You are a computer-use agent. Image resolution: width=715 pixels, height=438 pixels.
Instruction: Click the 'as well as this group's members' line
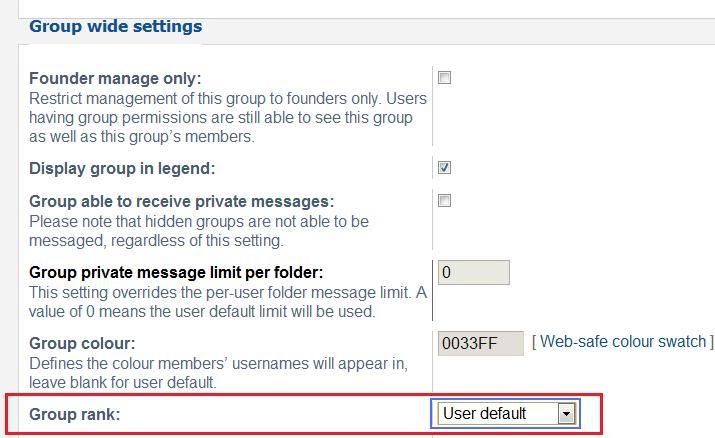(x=142, y=136)
